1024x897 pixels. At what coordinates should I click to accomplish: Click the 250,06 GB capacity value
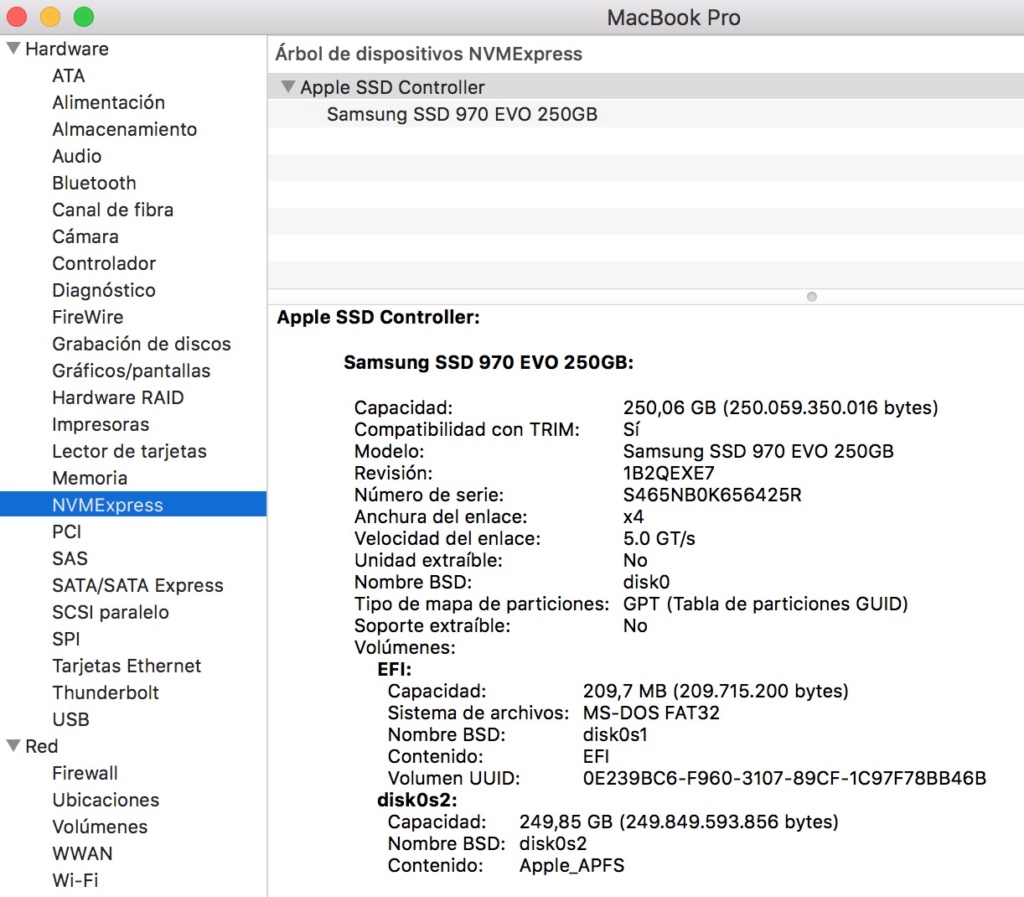(780, 407)
